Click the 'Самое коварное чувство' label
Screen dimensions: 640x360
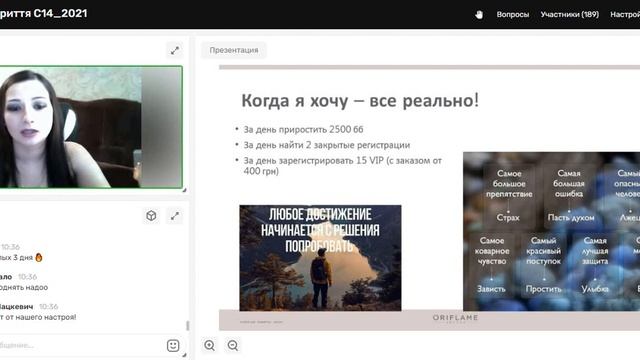491,251
